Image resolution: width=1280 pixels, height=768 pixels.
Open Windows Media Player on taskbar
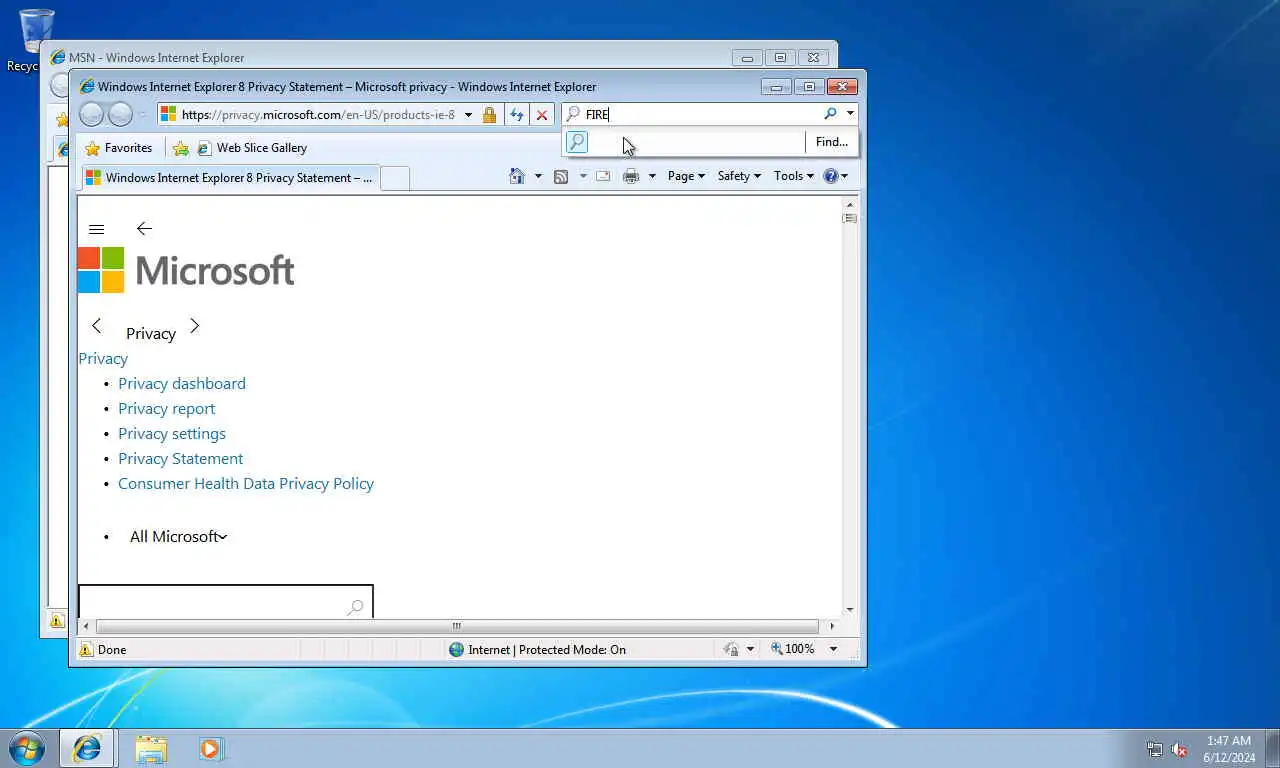point(209,748)
